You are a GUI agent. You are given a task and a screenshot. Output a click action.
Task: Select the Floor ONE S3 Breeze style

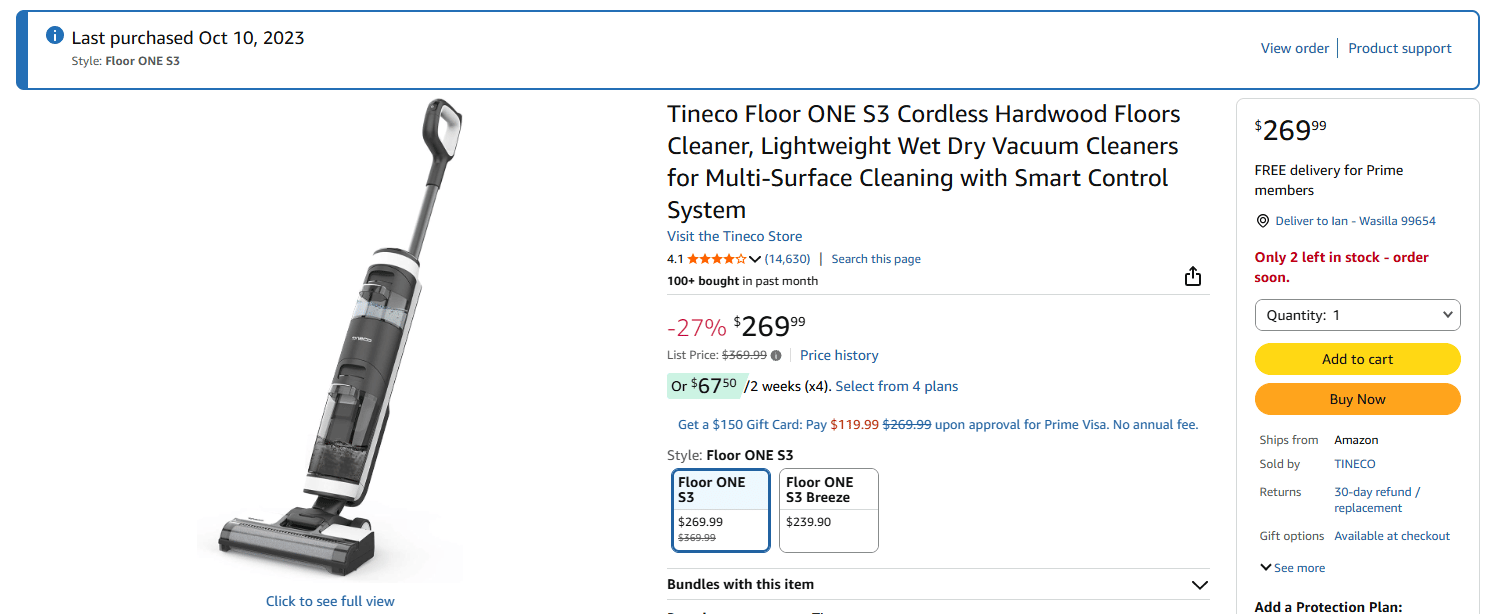coord(828,510)
